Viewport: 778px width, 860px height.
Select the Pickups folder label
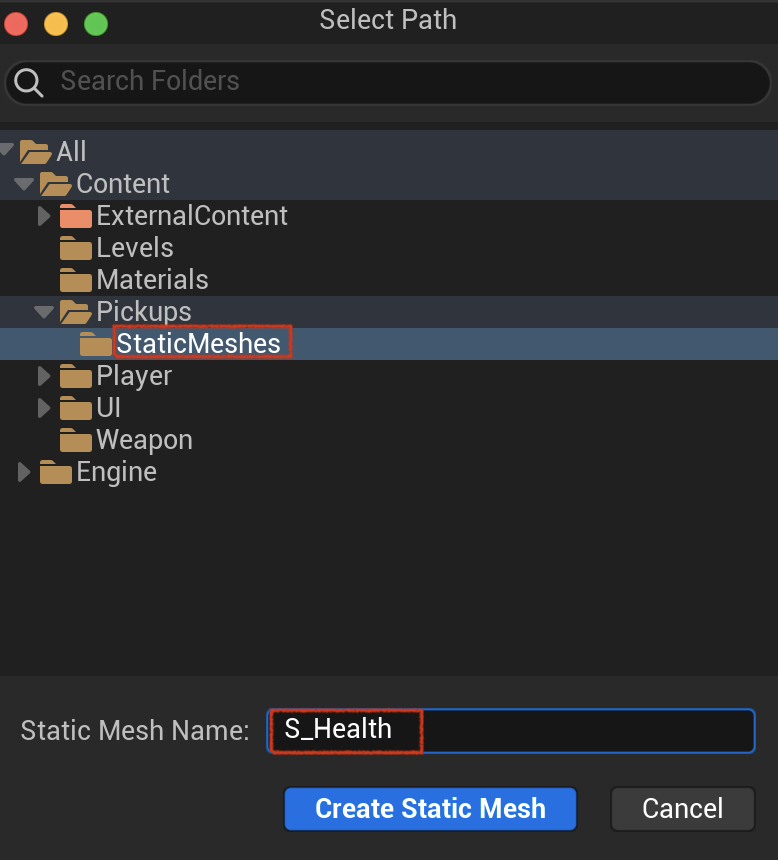pos(144,312)
